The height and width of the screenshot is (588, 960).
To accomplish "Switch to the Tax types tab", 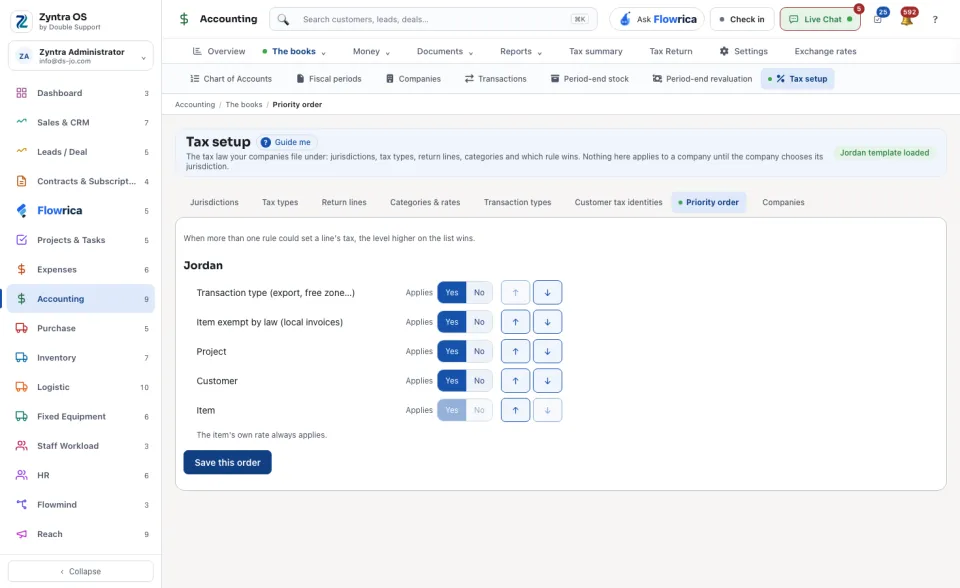I will tap(280, 202).
